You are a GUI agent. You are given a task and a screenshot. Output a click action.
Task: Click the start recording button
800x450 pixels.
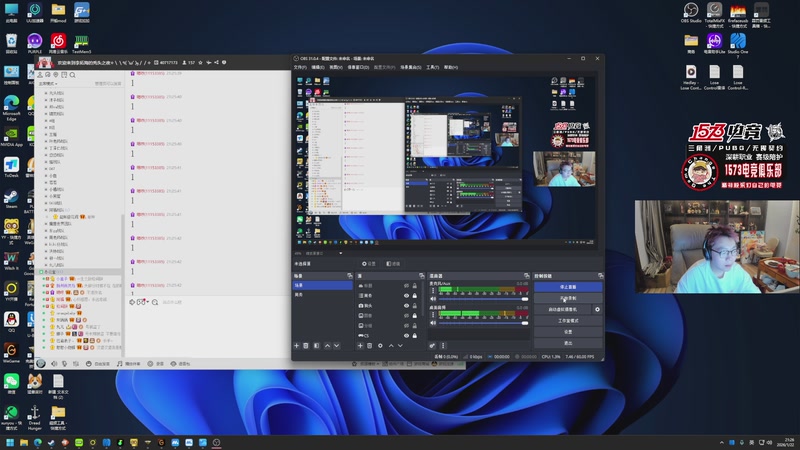(567, 298)
